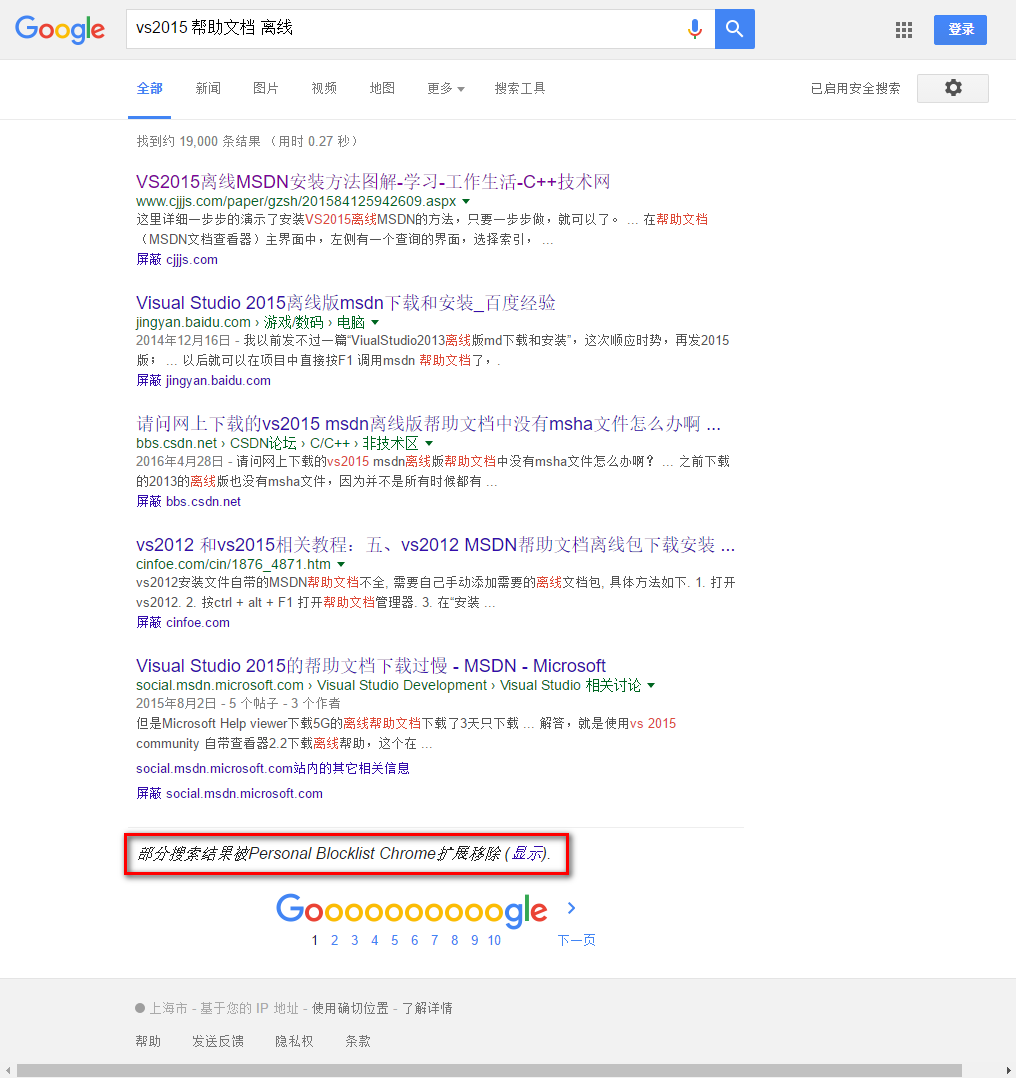Expand the jingyan.baidu.com URL dropdown arrow
This screenshot has width=1016, height=1078.
(x=375, y=322)
